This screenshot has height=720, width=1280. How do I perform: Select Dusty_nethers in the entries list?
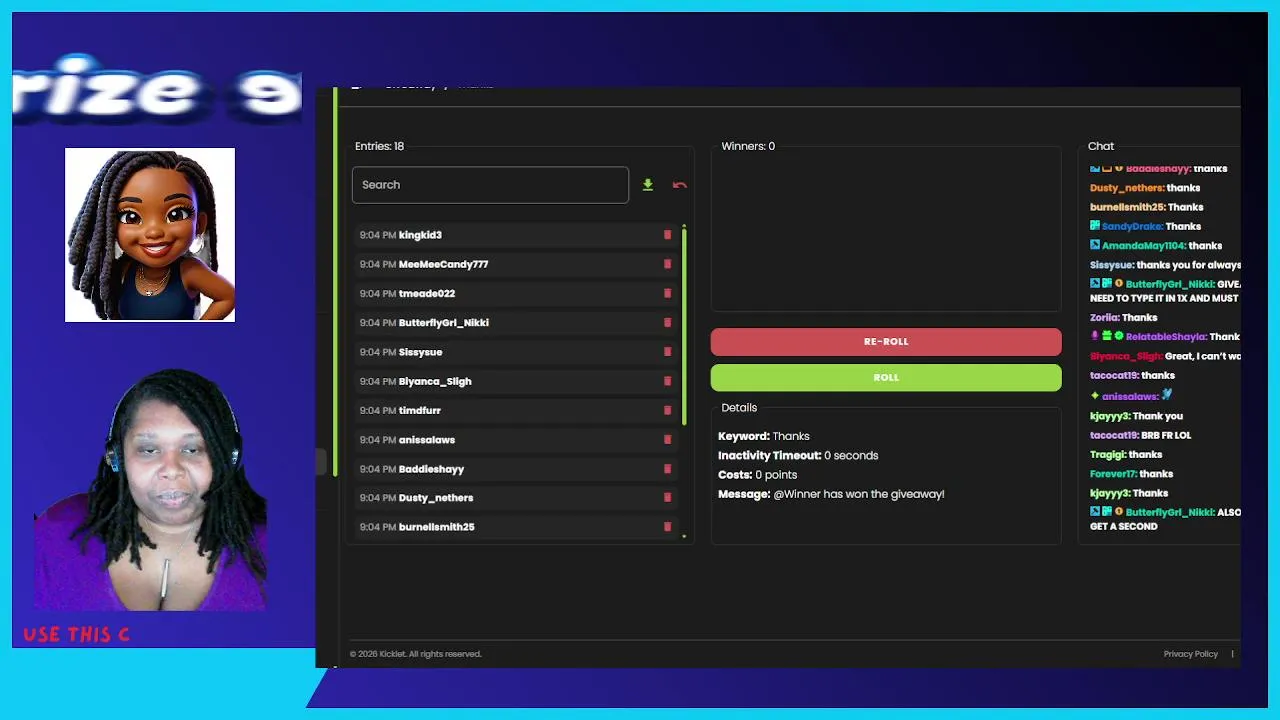(x=436, y=497)
